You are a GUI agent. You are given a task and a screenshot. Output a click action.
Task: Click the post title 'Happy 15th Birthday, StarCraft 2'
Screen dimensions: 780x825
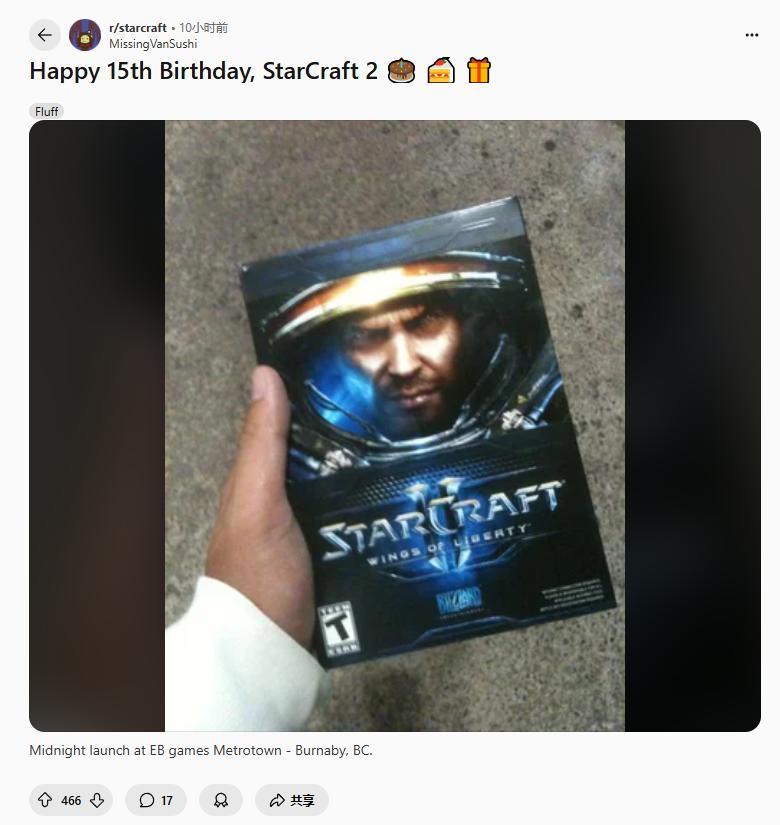pos(203,71)
